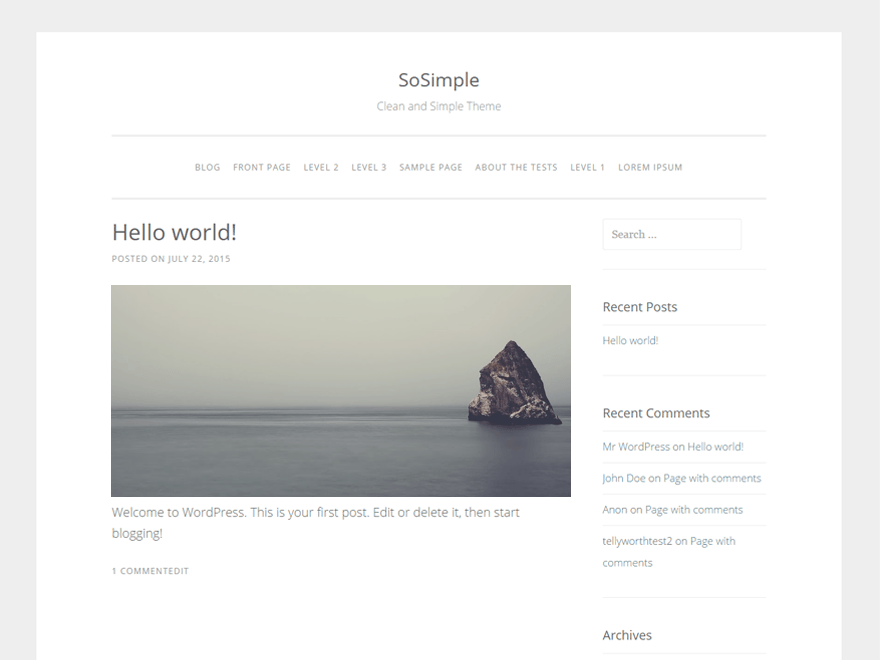Open the SoSimple site title

point(438,80)
